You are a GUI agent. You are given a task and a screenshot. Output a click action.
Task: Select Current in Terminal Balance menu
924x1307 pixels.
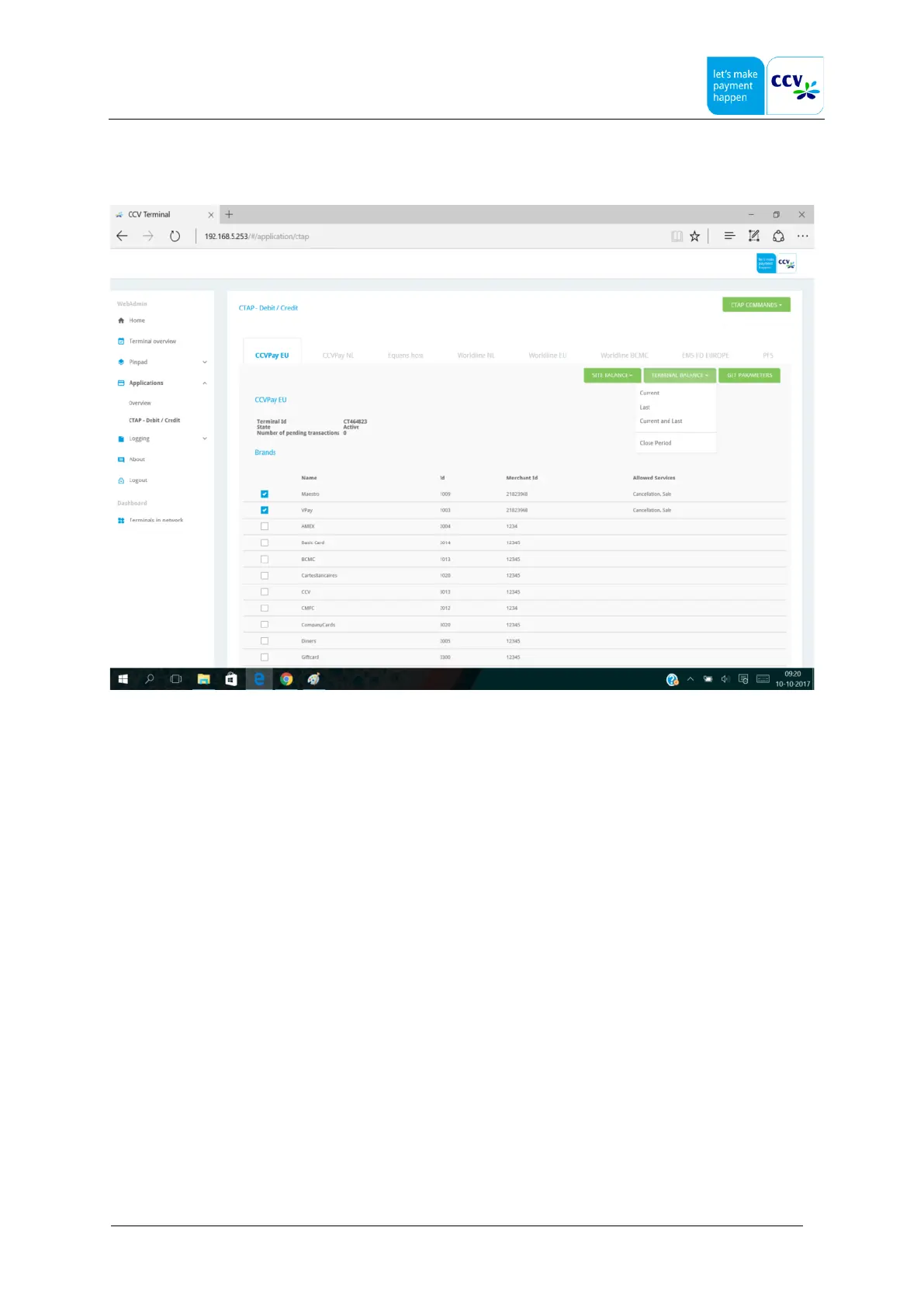coord(649,393)
